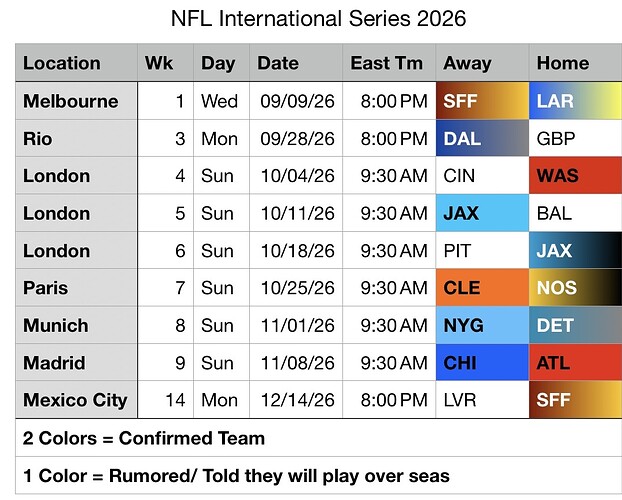The width and height of the screenshot is (622, 500).
Task: Select the Mexico City location cell
Action: (76, 400)
